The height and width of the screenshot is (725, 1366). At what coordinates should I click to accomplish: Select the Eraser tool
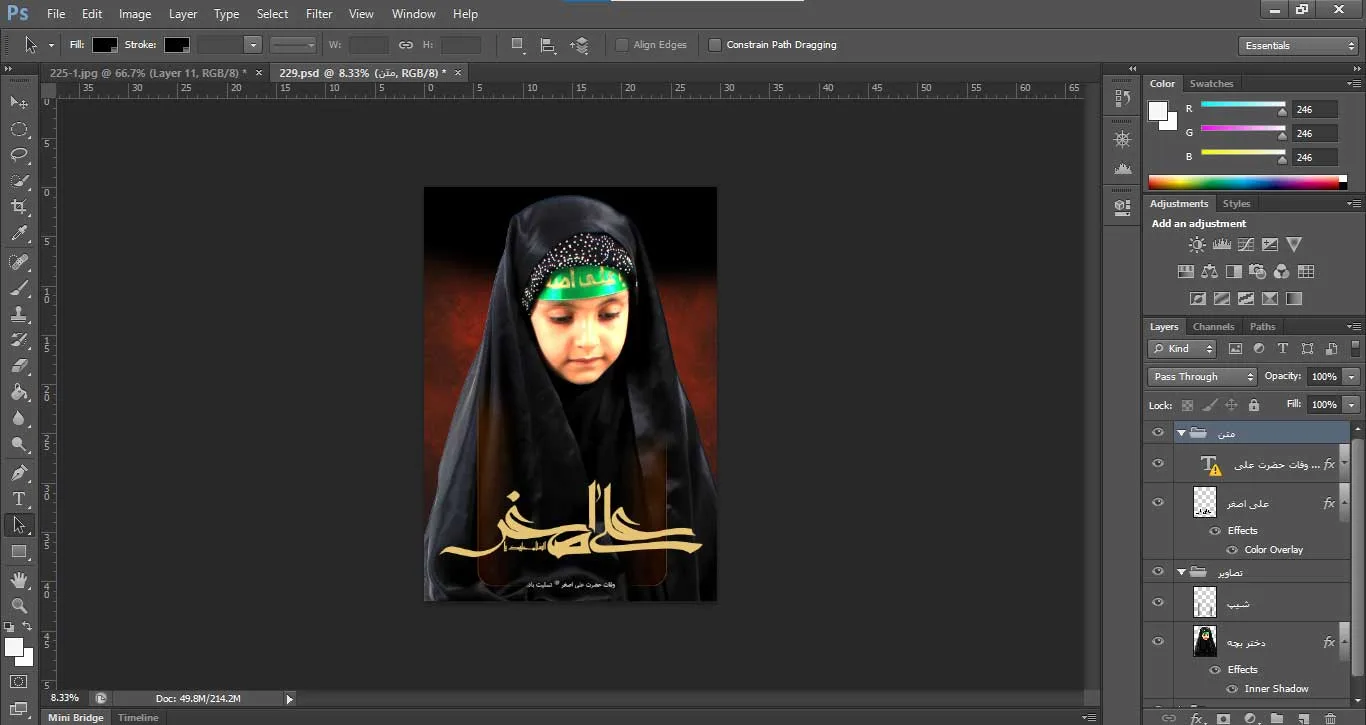coord(19,367)
